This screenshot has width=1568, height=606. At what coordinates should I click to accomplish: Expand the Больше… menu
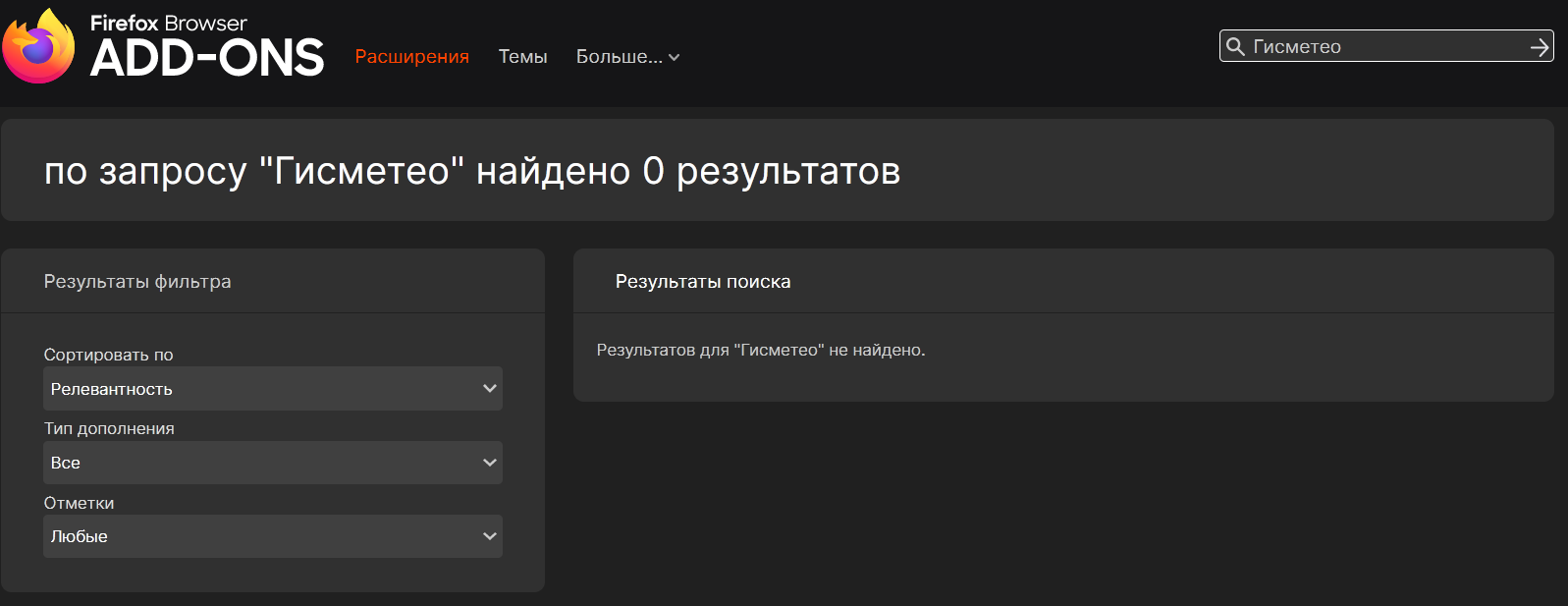[627, 57]
